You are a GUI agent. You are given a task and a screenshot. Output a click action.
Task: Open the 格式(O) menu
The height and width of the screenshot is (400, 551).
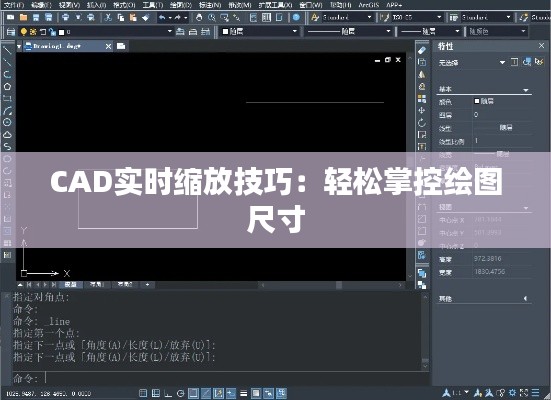pos(124,5)
